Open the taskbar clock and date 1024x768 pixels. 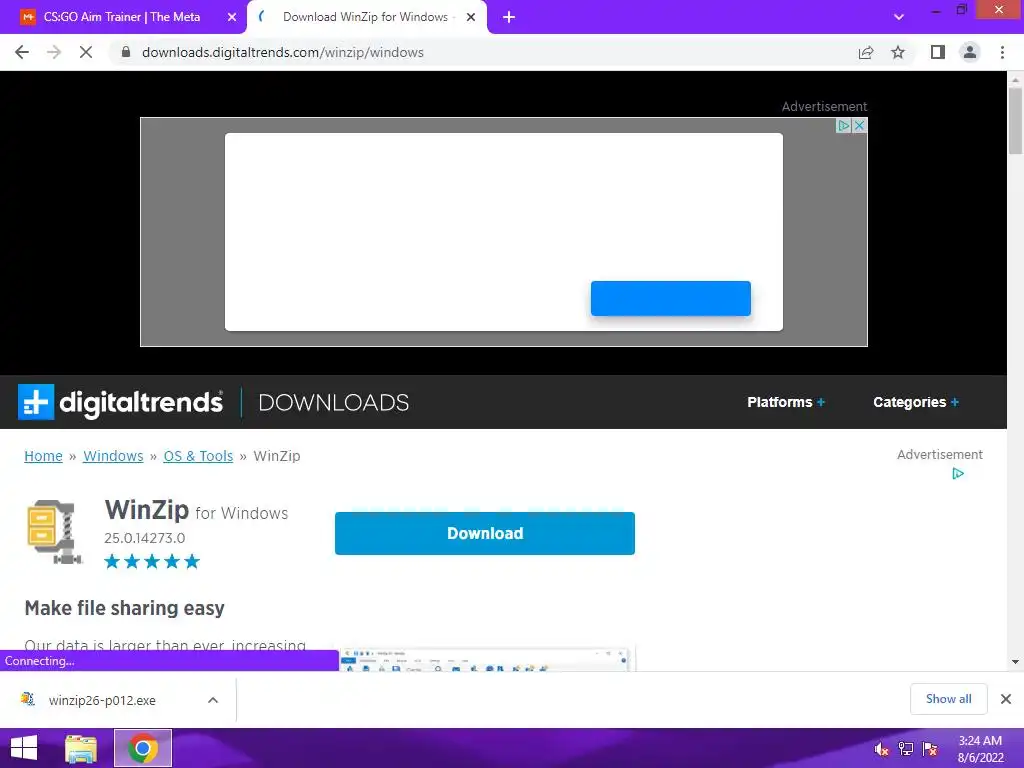pyautogui.click(x=980, y=749)
